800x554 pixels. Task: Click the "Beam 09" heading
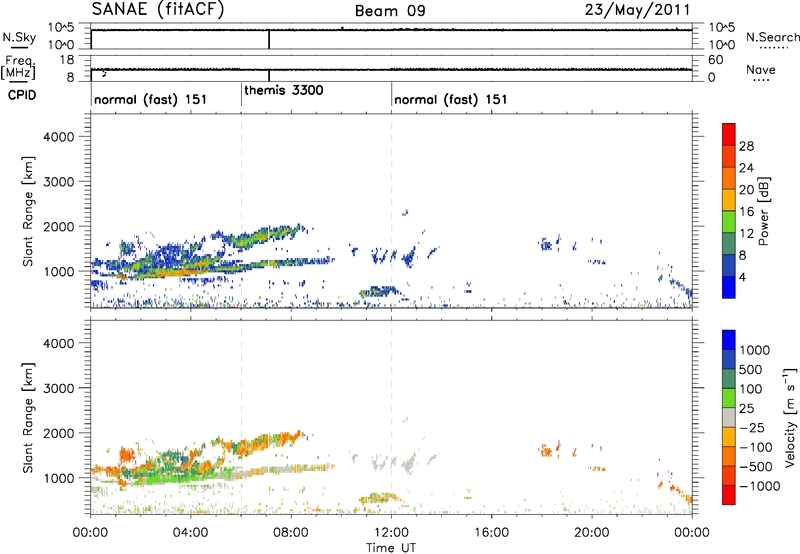390,11
